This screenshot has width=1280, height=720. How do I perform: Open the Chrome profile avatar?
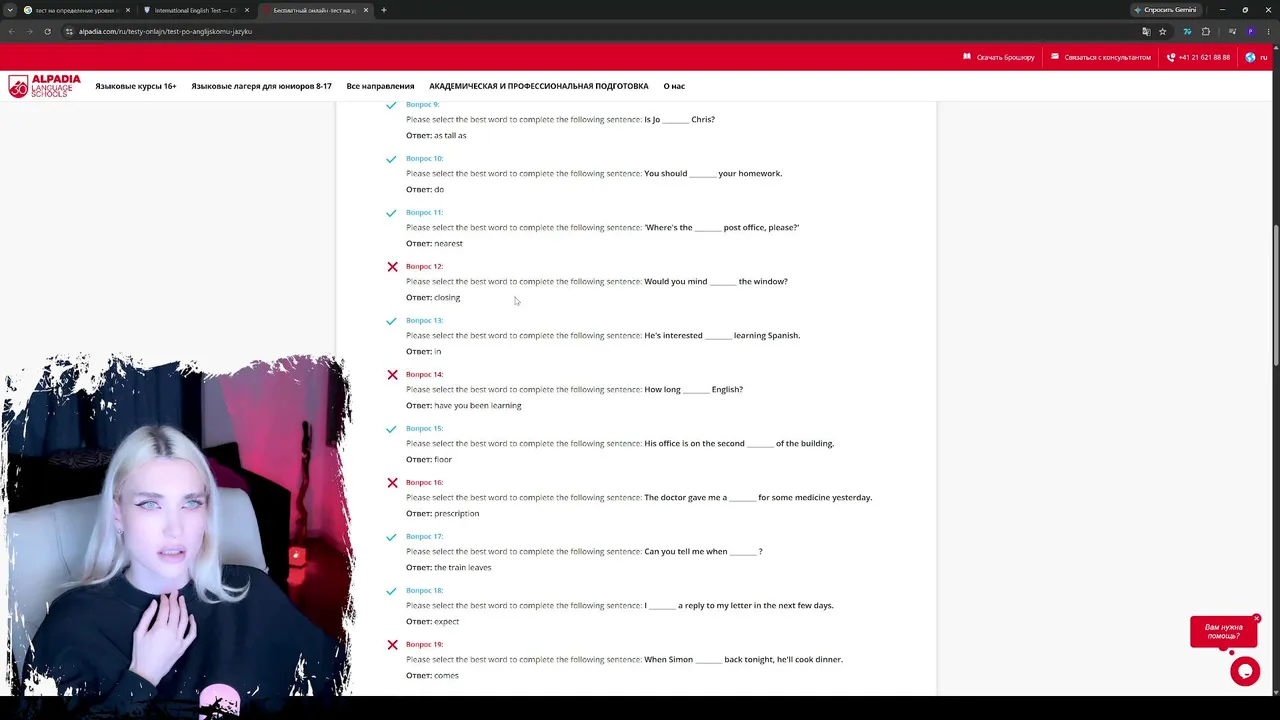coord(1250,31)
